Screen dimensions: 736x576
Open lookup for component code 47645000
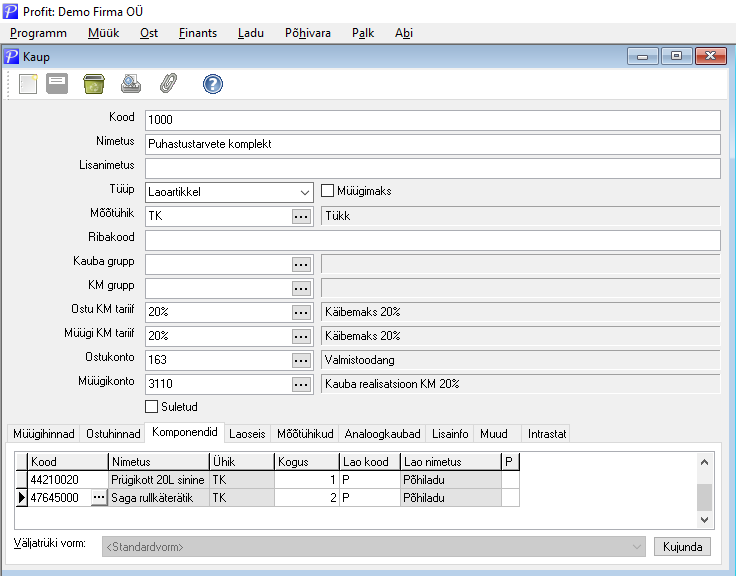tap(99, 498)
